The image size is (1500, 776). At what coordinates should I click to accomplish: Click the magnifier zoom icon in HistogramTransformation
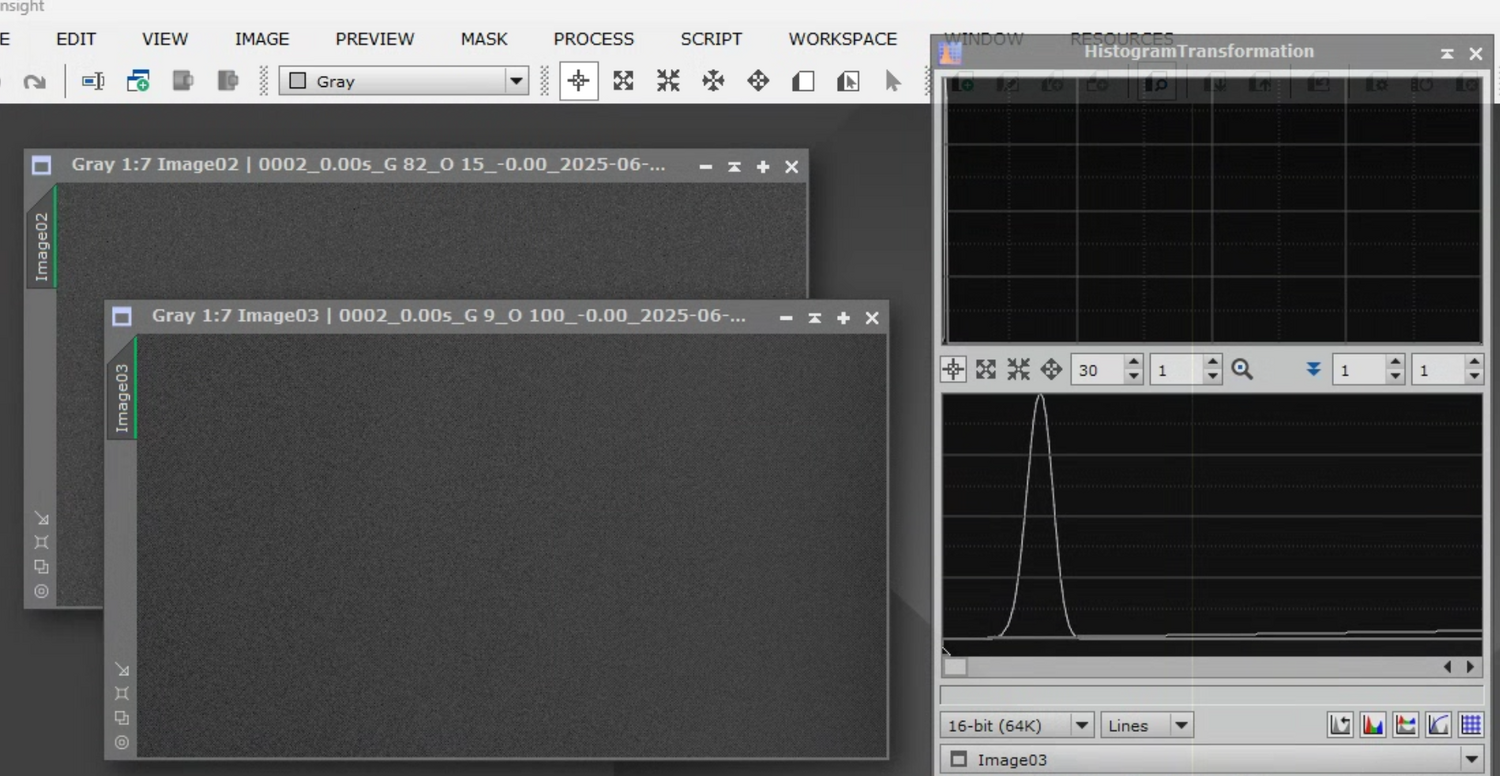[1242, 370]
